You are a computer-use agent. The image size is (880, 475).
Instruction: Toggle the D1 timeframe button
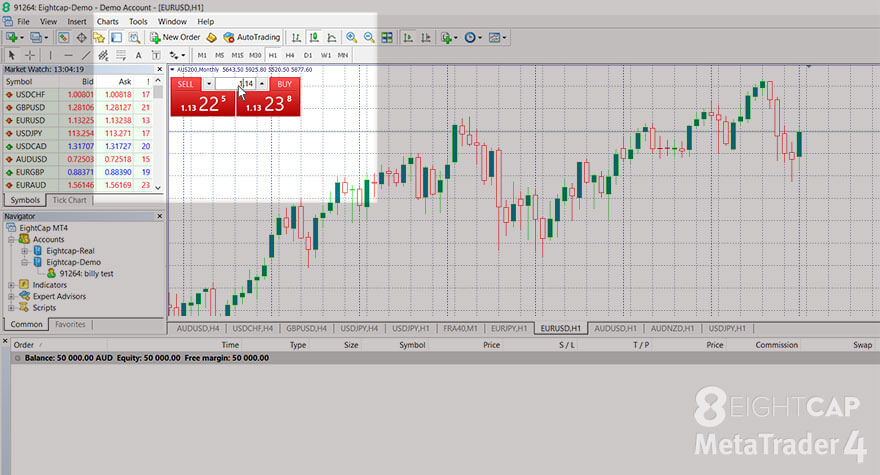coord(308,55)
